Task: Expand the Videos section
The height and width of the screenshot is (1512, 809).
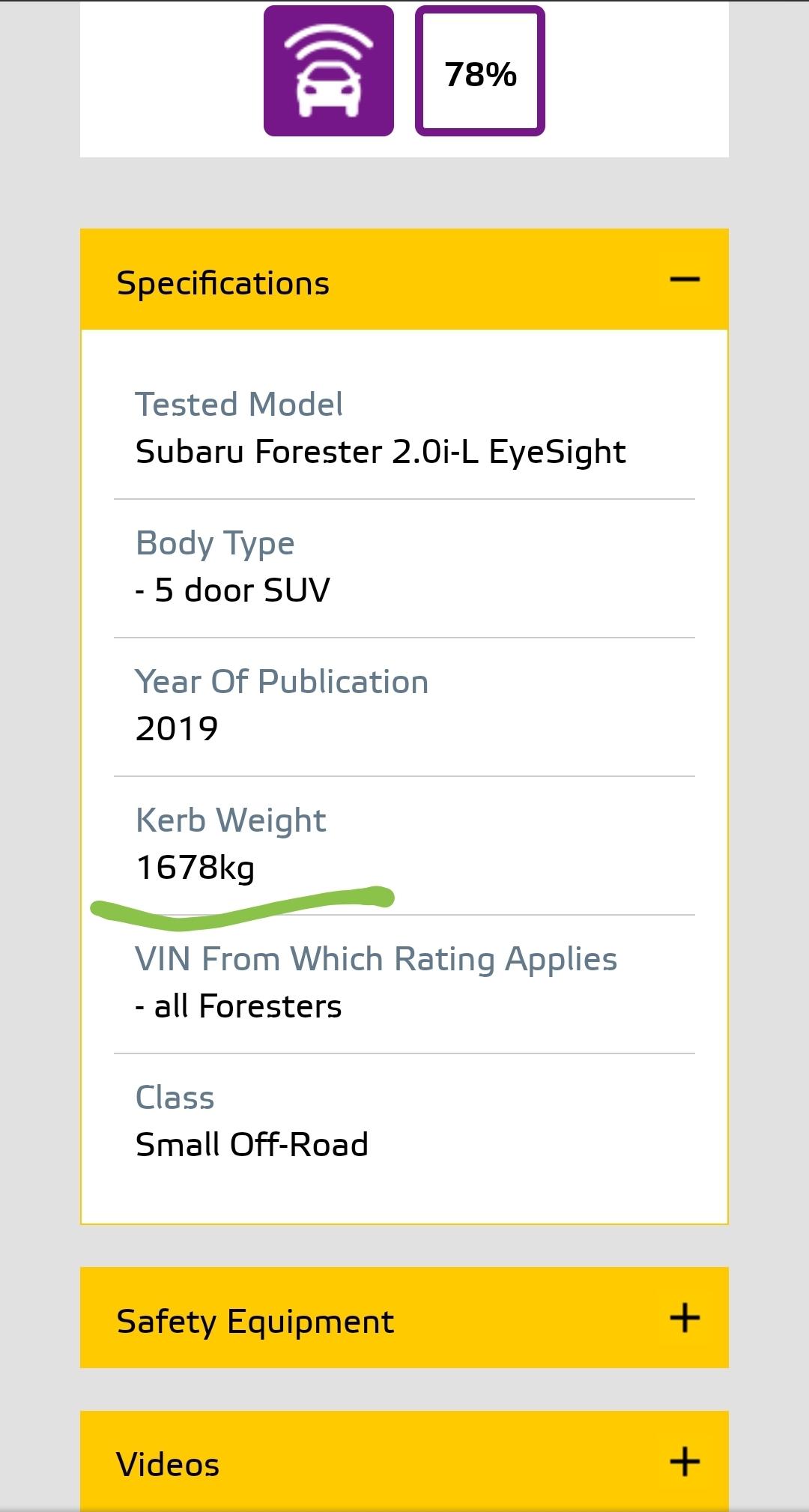Action: tap(404, 1461)
